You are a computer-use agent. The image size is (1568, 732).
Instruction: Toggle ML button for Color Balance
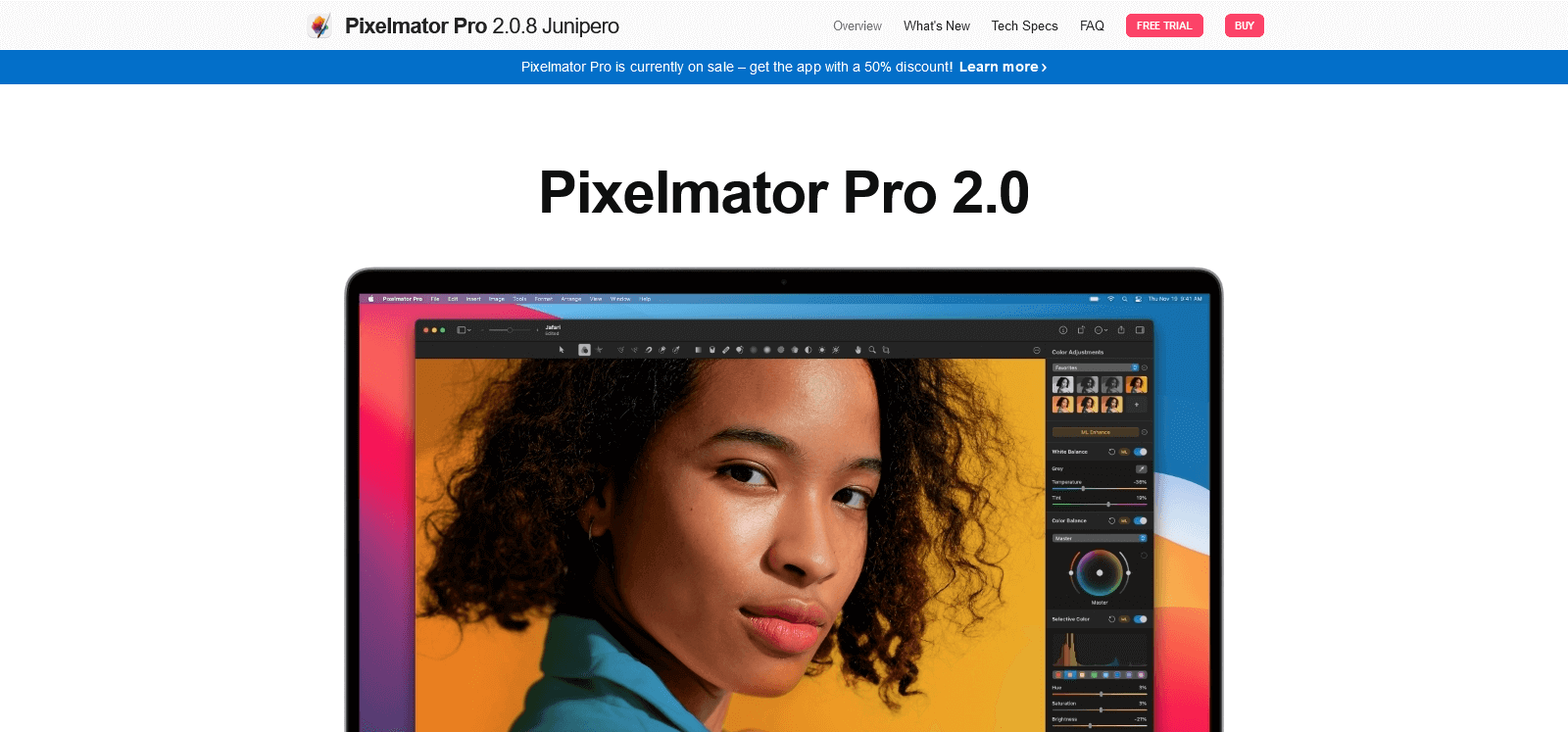[x=1124, y=520]
